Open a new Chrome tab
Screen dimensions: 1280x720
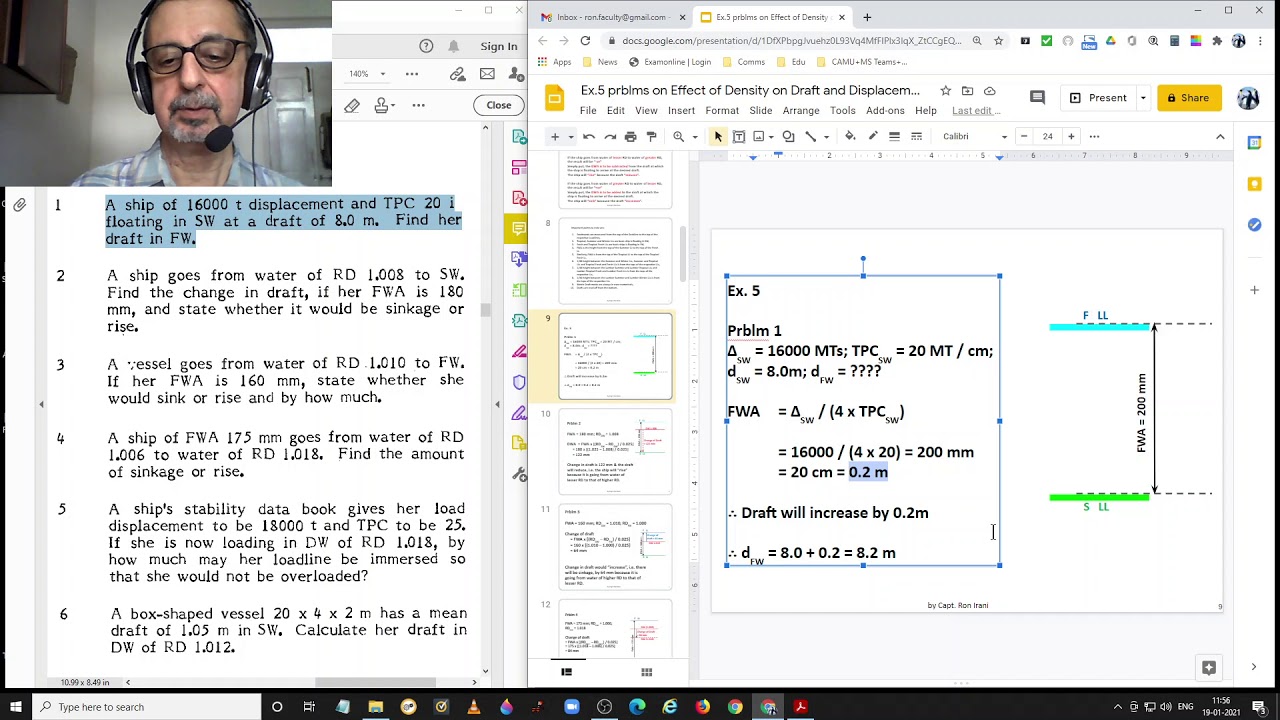(x=867, y=17)
